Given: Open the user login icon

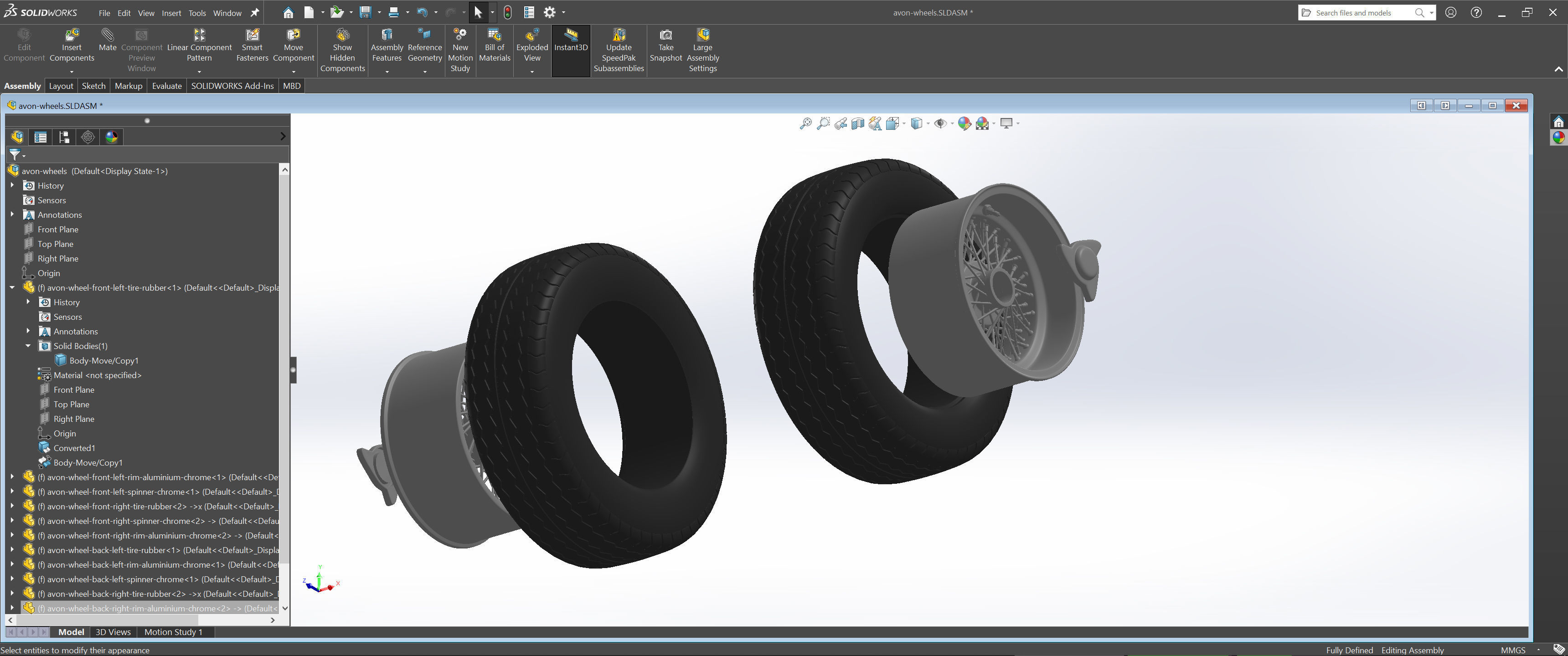Looking at the screenshot, I should (x=1451, y=12).
